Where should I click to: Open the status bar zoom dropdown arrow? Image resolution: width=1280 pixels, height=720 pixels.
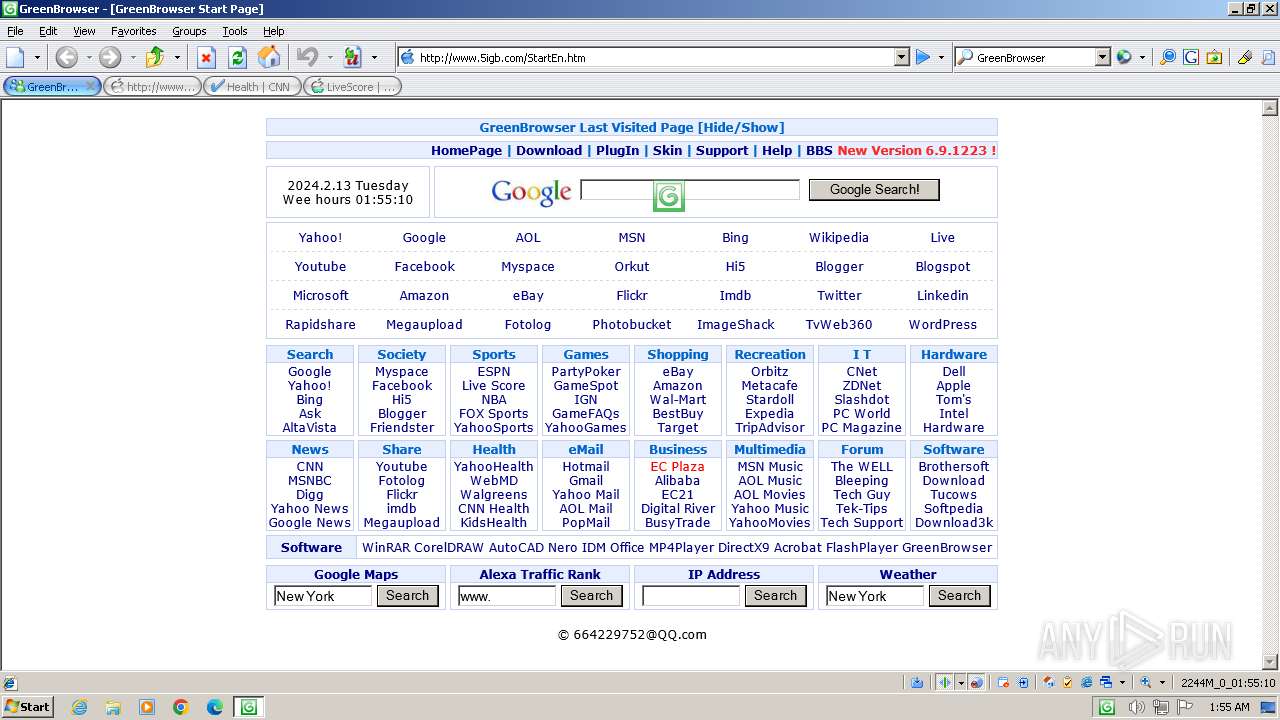pyautogui.click(x=1162, y=682)
